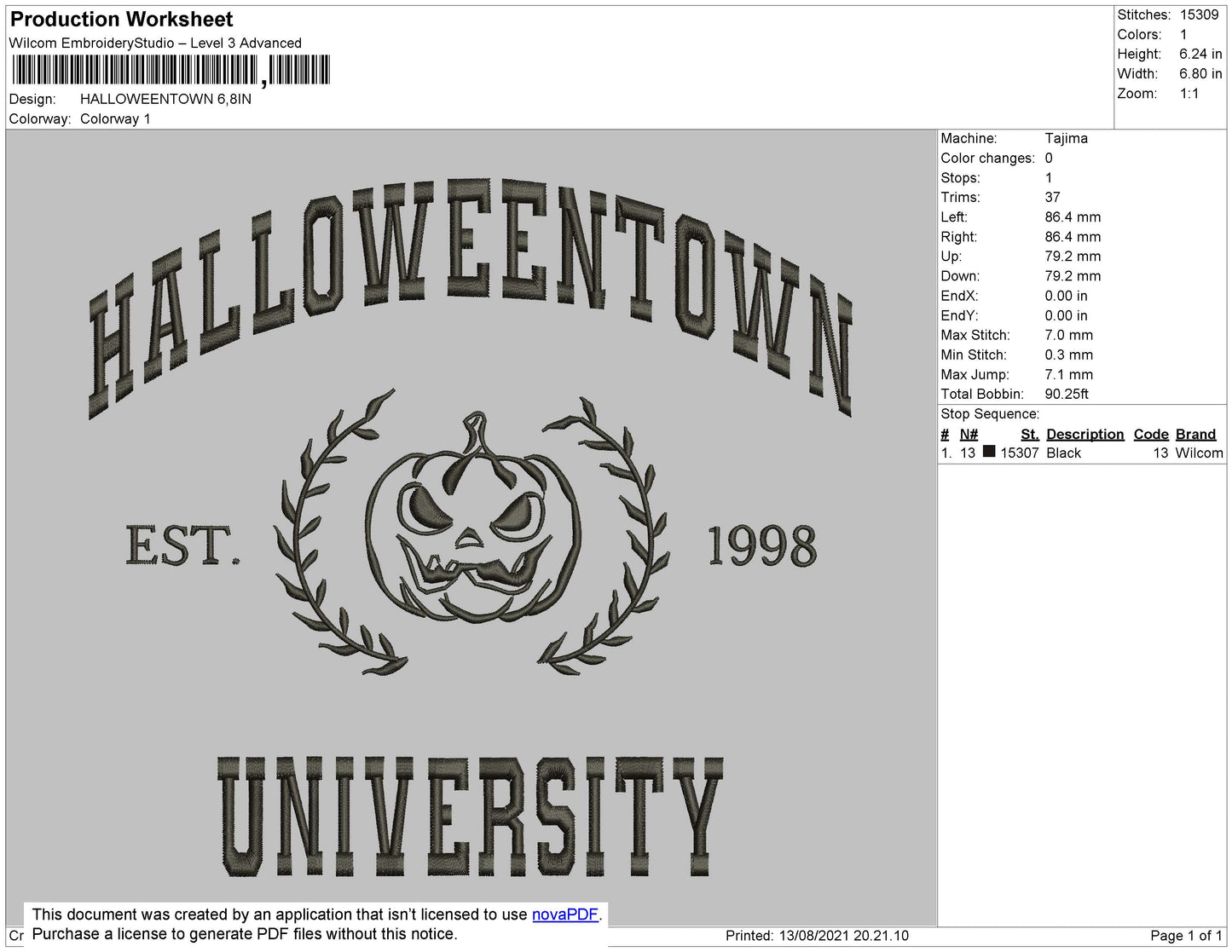Select 'Wilcom EmbroideryStudio – Level 3 Advanced' text
1232x952 pixels.
click(155, 43)
